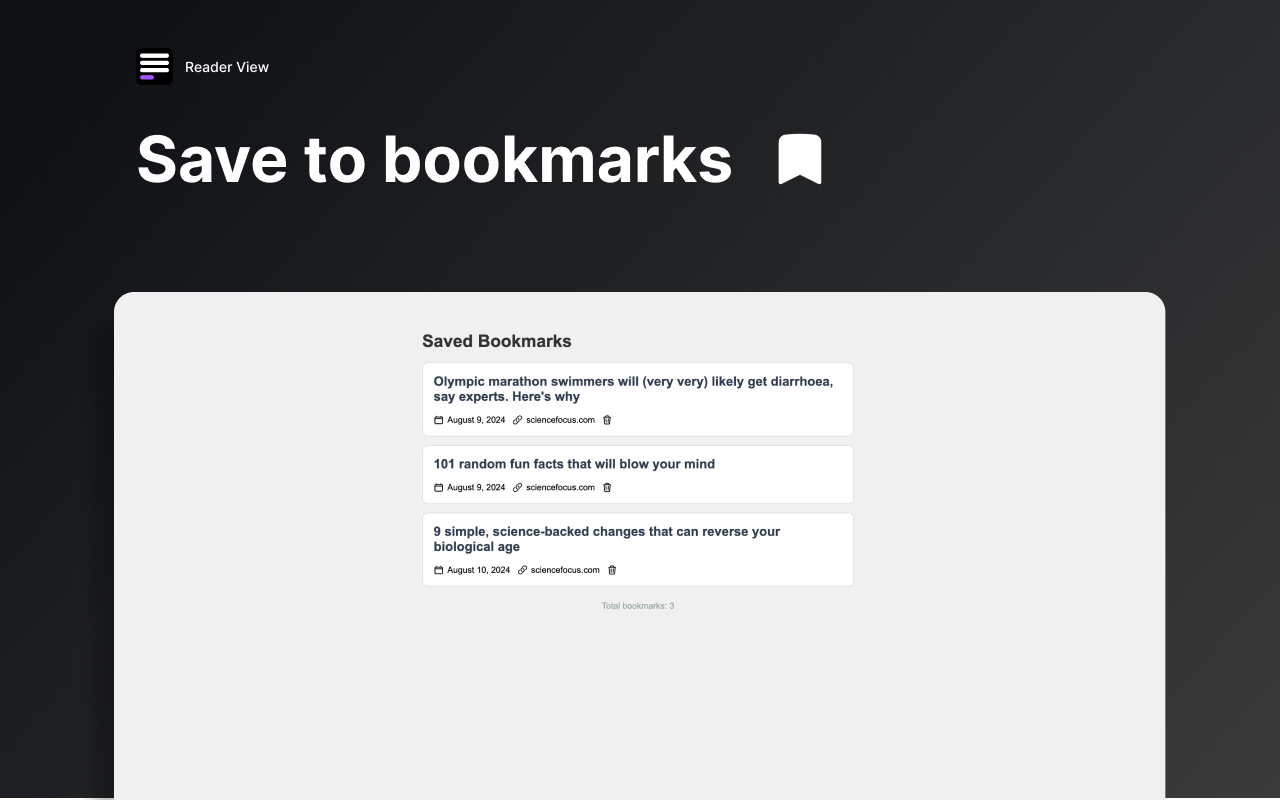Open 101 random fun facts article title
This screenshot has width=1280, height=800.
[x=574, y=464]
